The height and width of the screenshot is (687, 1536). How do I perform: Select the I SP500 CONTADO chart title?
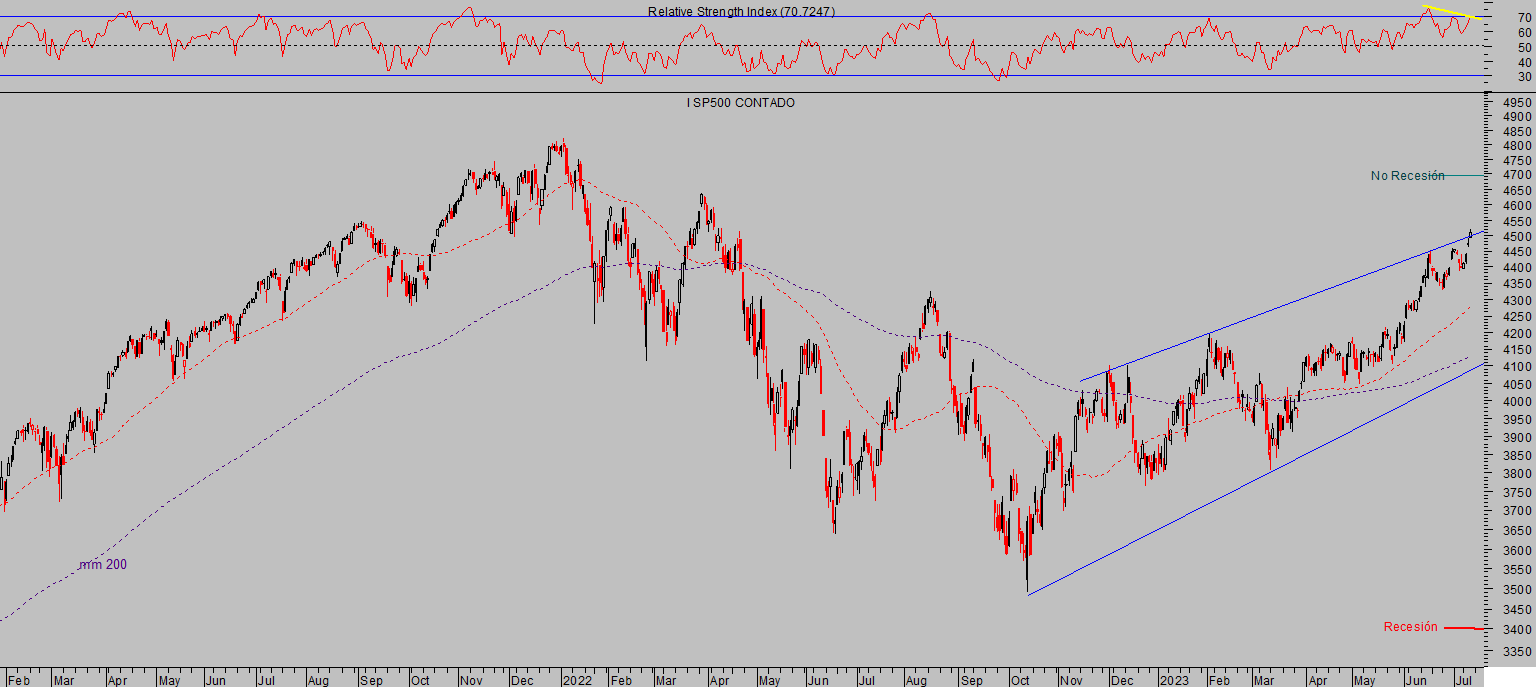click(741, 103)
